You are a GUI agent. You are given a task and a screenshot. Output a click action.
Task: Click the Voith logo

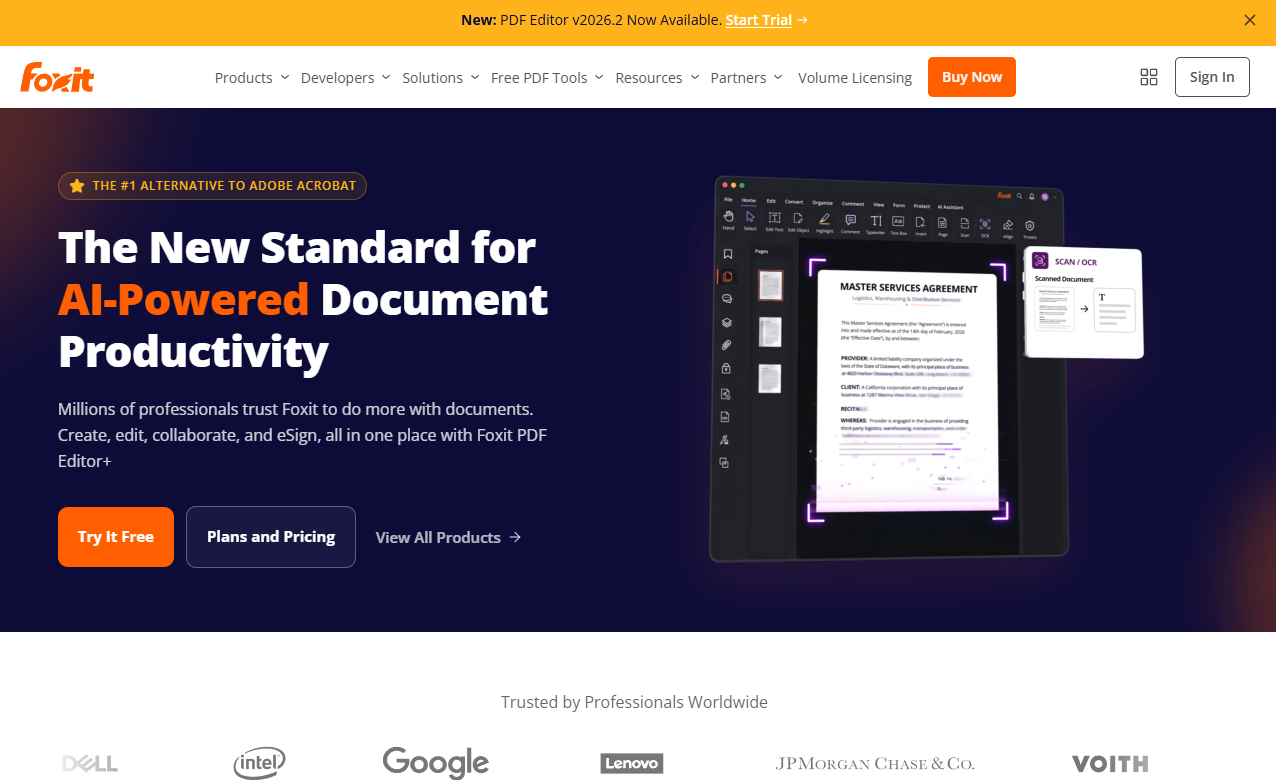(x=1110, y=764)
